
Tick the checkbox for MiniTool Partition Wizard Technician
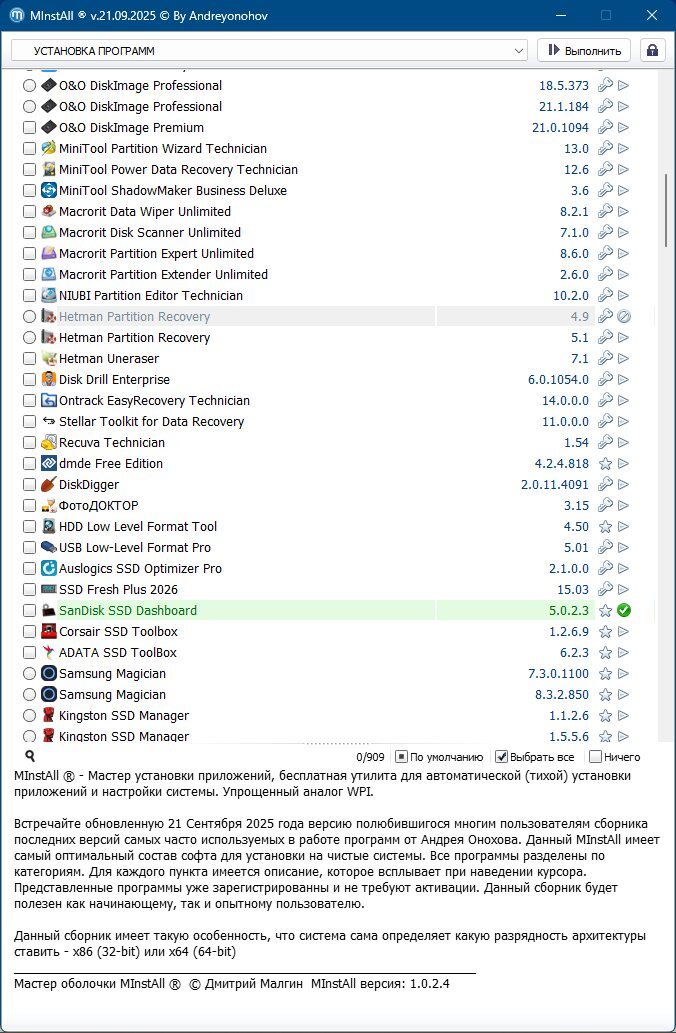[x=29, y=148]
